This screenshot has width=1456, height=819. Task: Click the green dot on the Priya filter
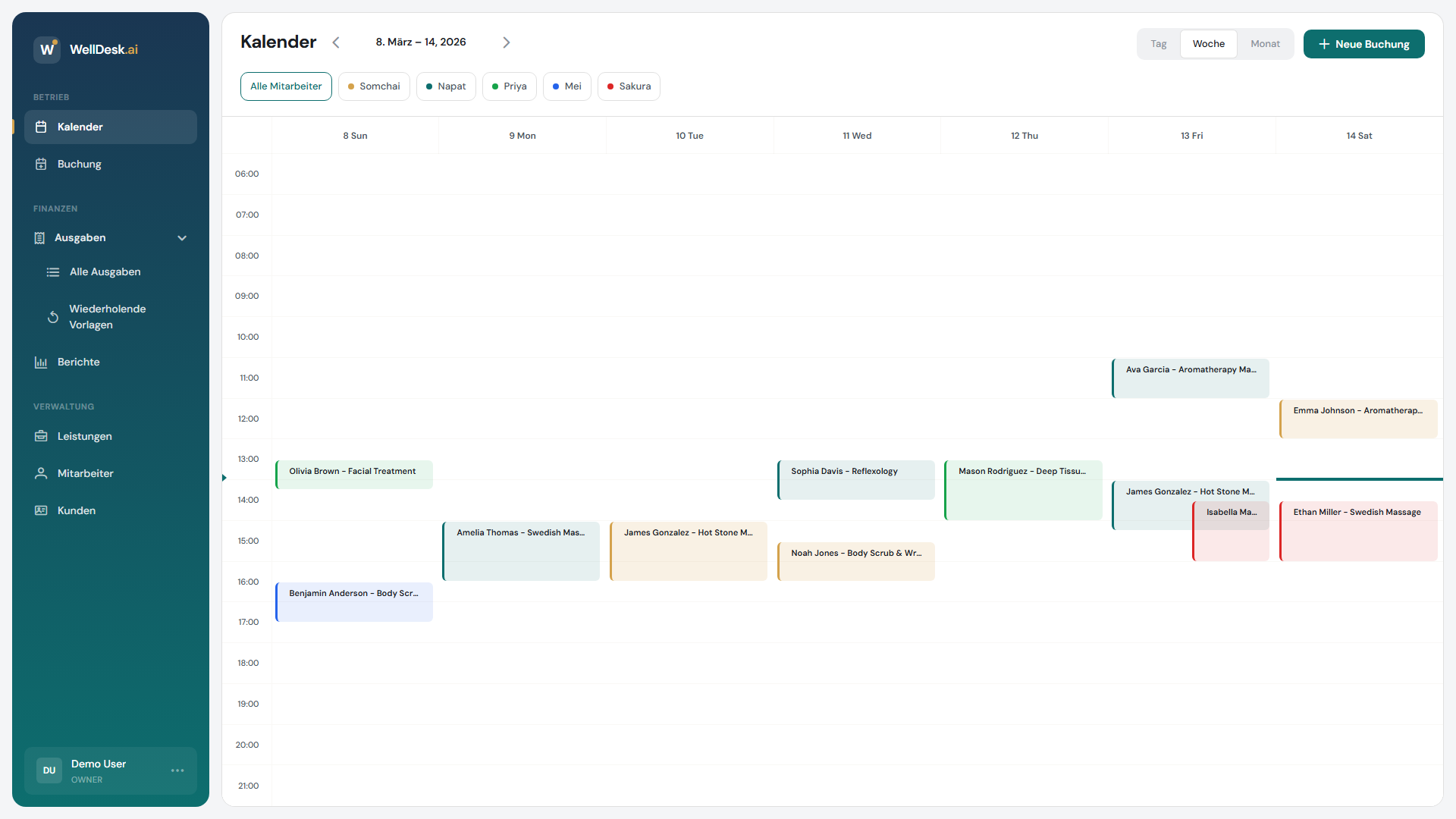pos(494,86)
